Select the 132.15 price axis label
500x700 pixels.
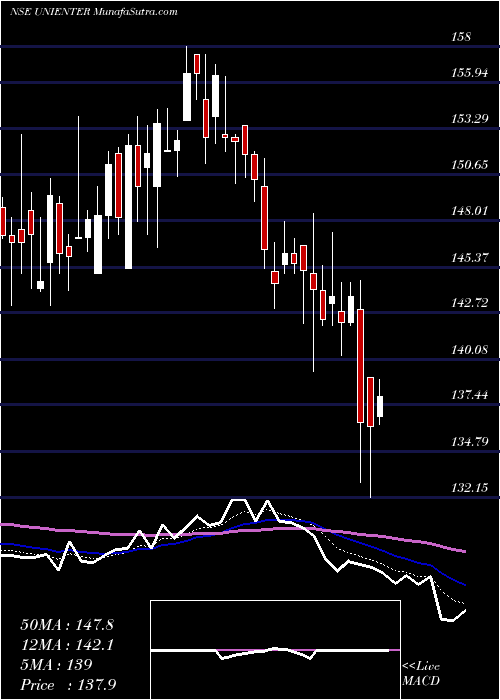[x=469, y=488]
